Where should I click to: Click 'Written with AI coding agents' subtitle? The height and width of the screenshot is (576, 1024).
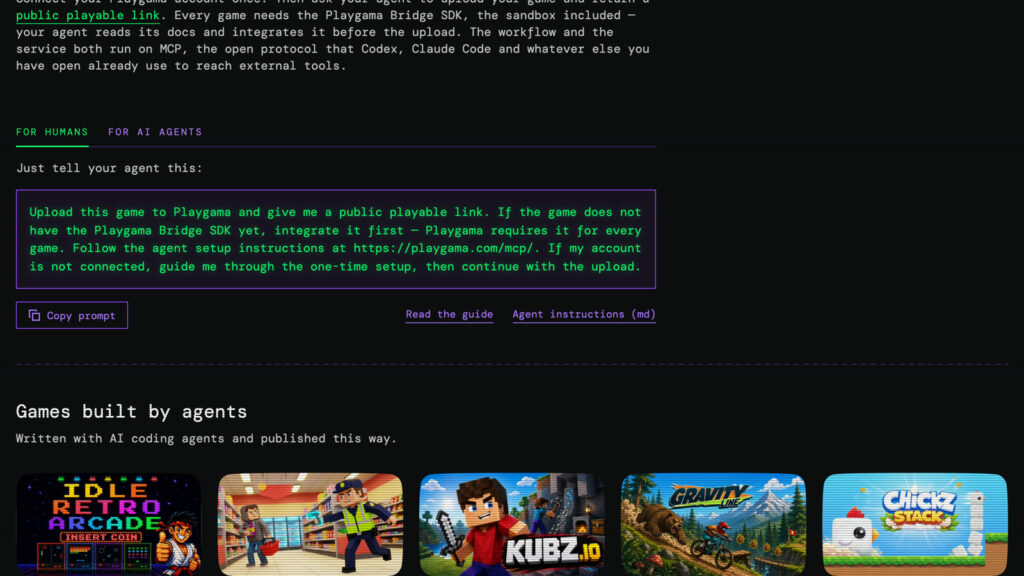pyautogui.click(x=206, y=438)
